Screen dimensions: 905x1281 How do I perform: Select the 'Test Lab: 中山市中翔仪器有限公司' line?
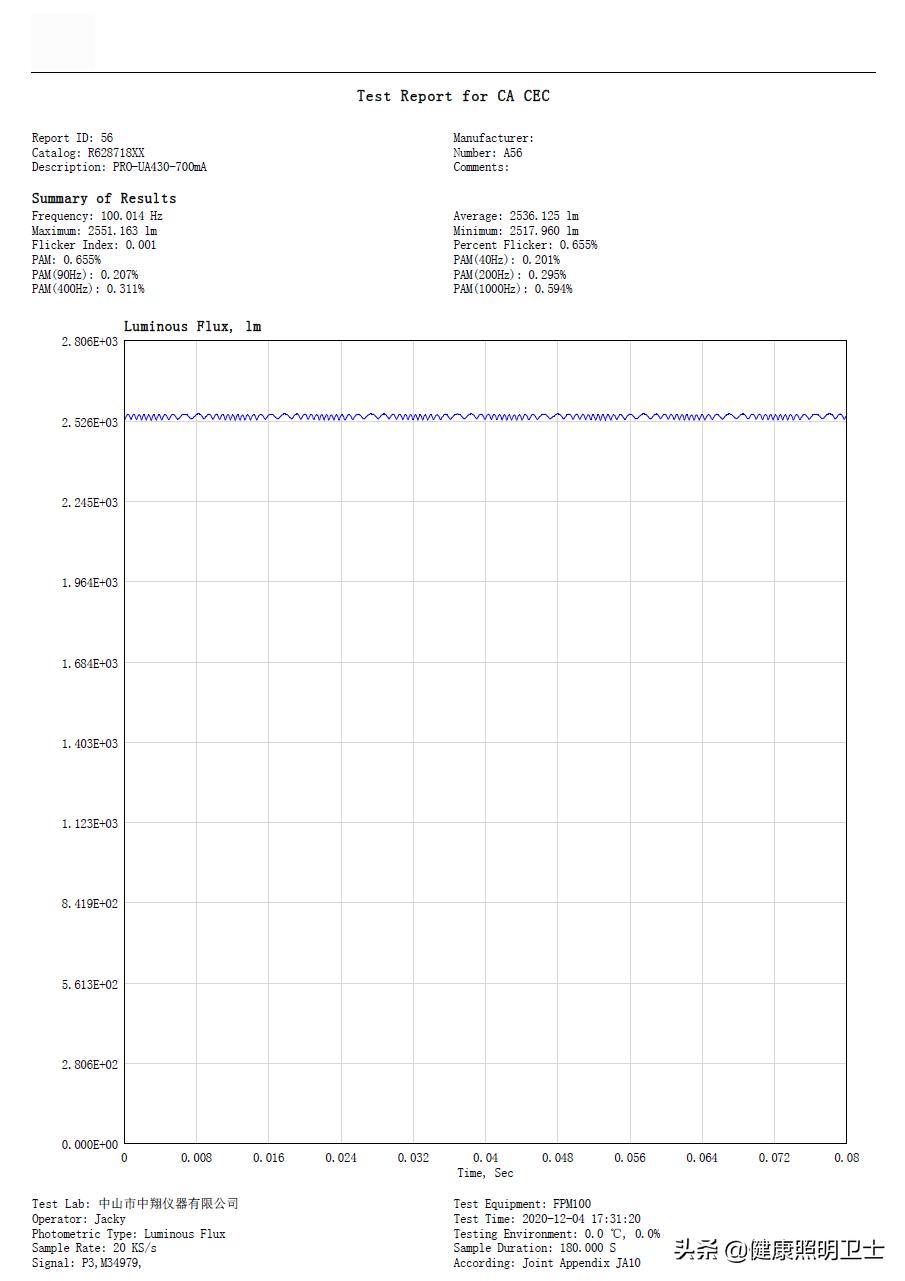click(x=135, y=1204)
